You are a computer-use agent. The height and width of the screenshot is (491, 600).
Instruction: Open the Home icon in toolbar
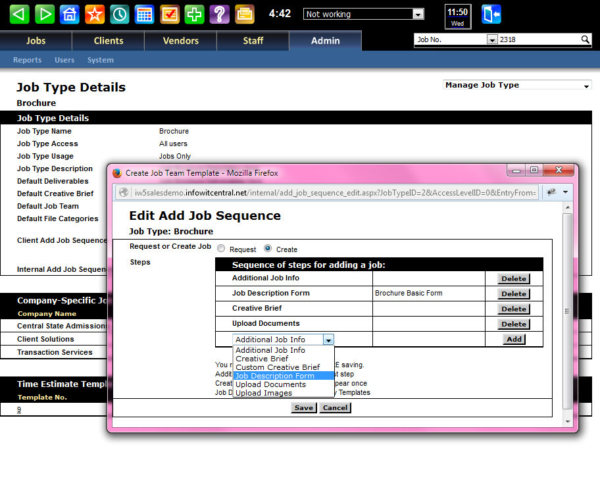(x=69, y=15)
